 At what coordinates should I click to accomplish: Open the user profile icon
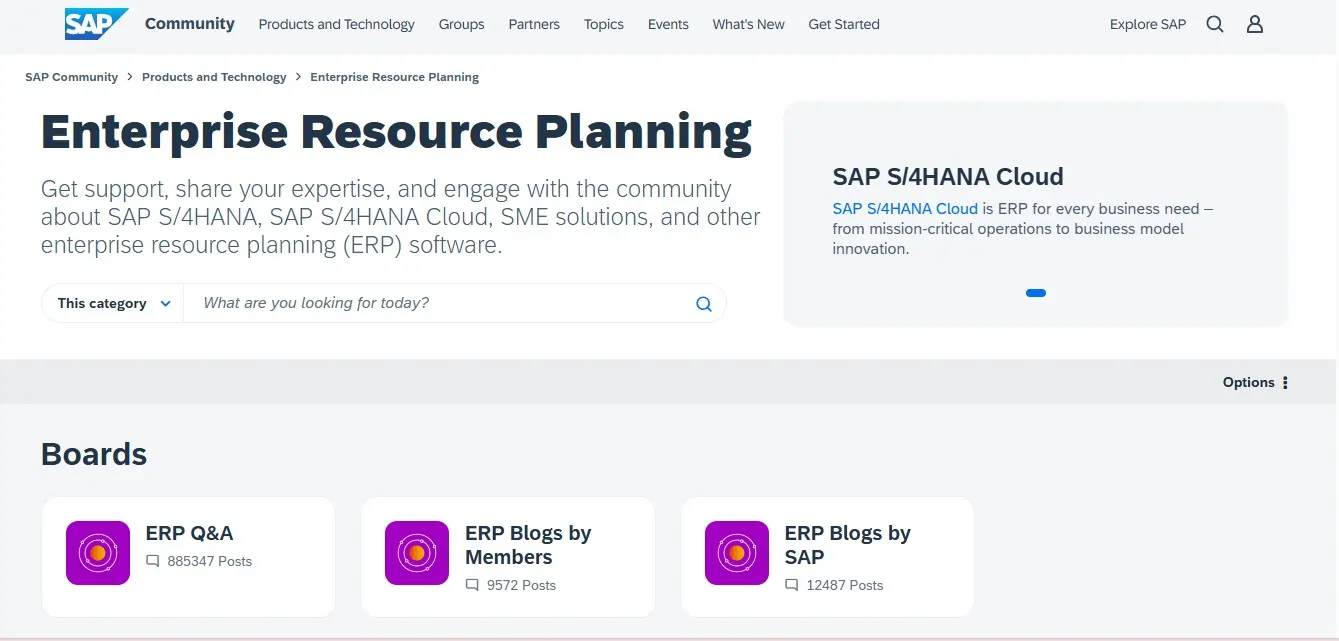pos(1255,24)
